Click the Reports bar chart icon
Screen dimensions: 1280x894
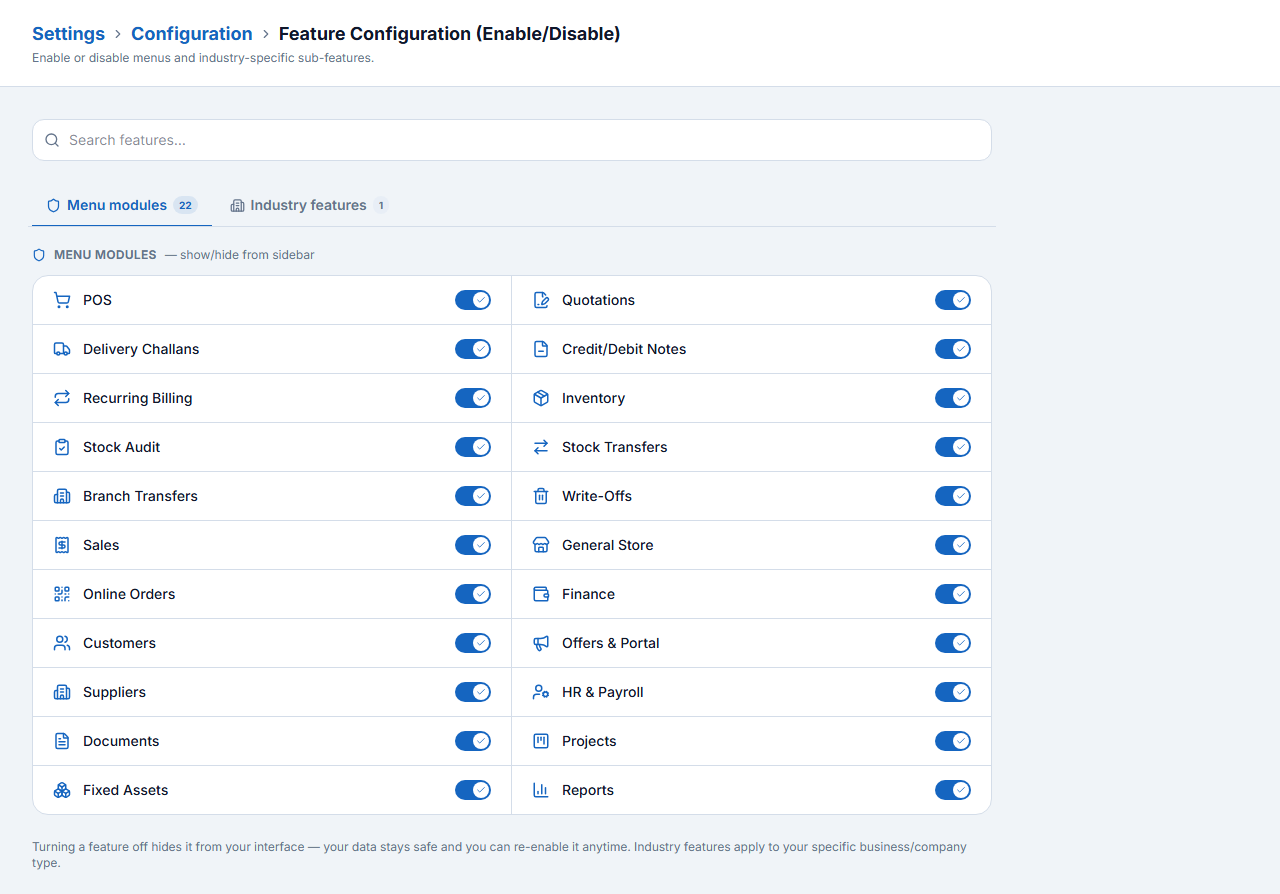pyautogui.click(x=541, y=790)
